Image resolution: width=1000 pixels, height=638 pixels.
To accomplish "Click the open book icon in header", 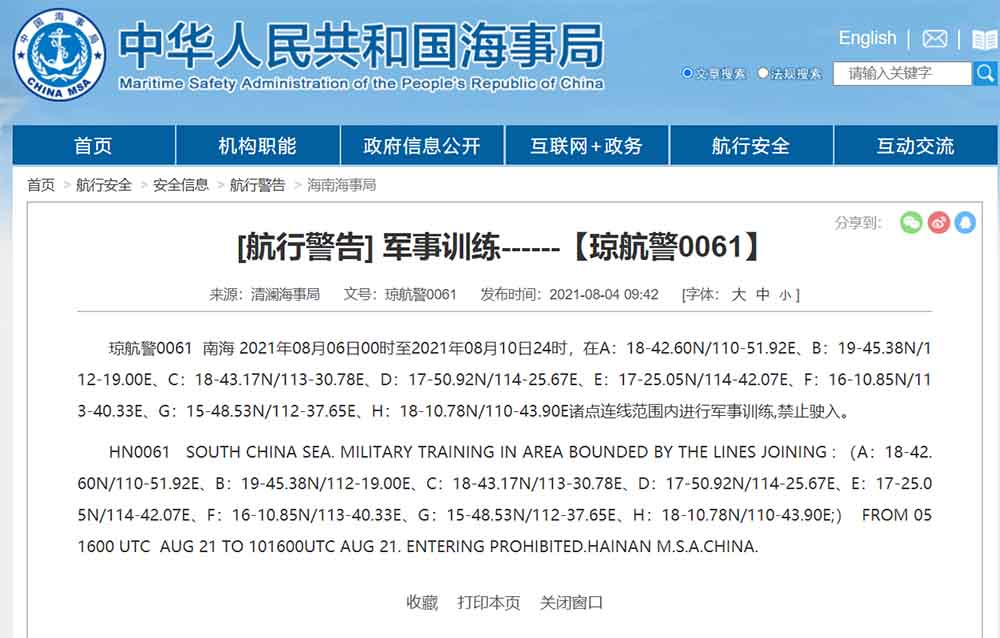I will (984, 39).
